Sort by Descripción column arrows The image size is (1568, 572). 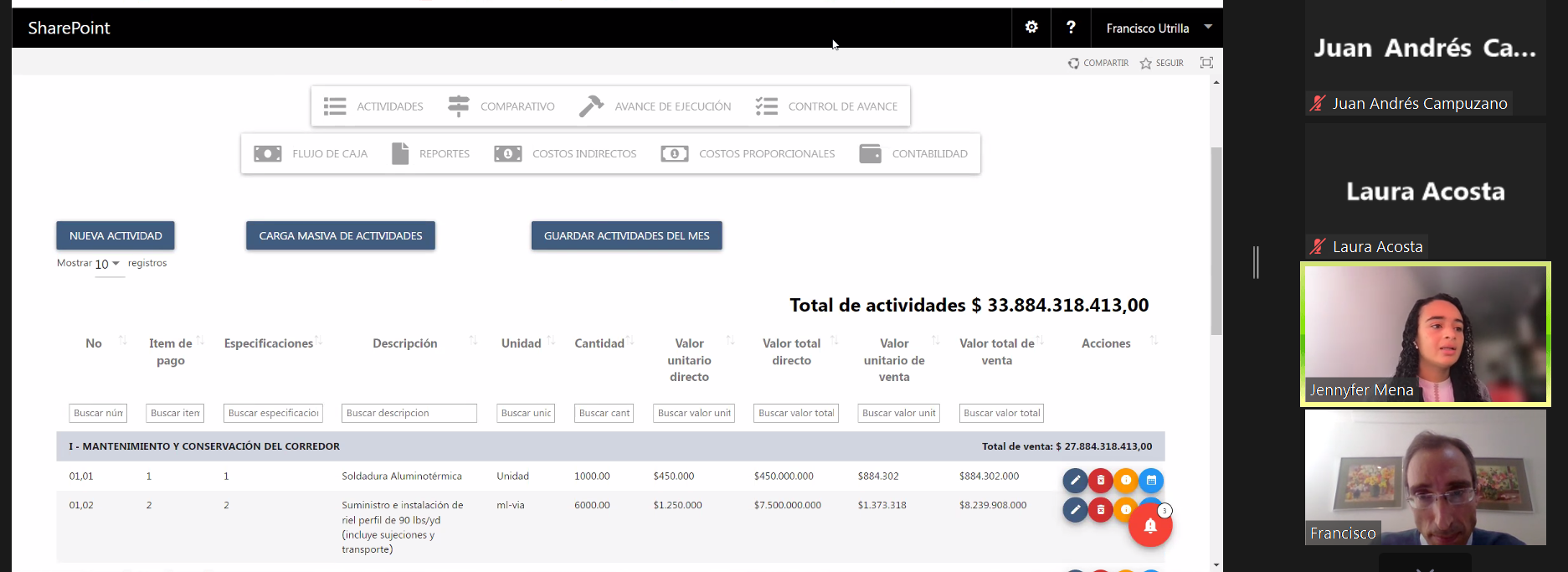(473, 340)
